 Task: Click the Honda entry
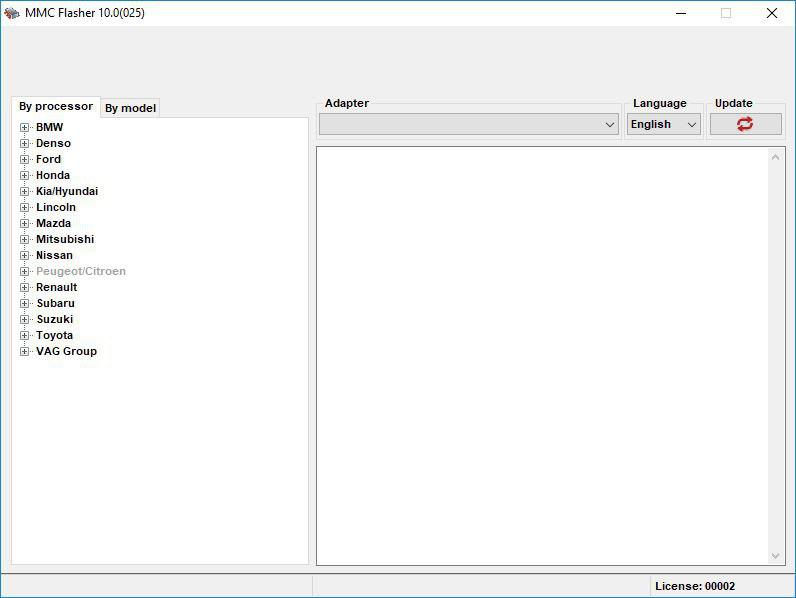click(x=53, y=175)
